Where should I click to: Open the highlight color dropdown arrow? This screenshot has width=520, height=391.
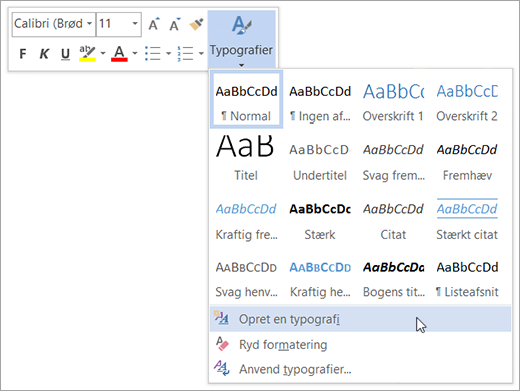click(103, 53)
